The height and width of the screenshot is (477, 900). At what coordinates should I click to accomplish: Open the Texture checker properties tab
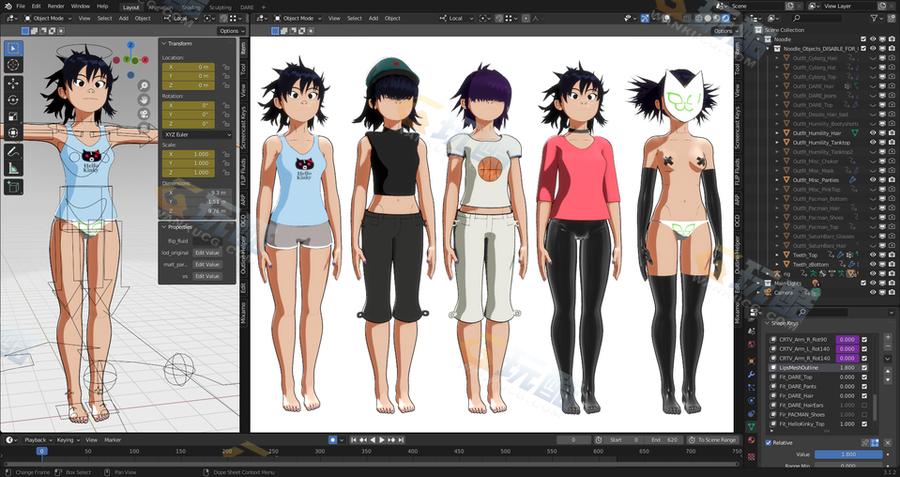[x=751, y=457]
